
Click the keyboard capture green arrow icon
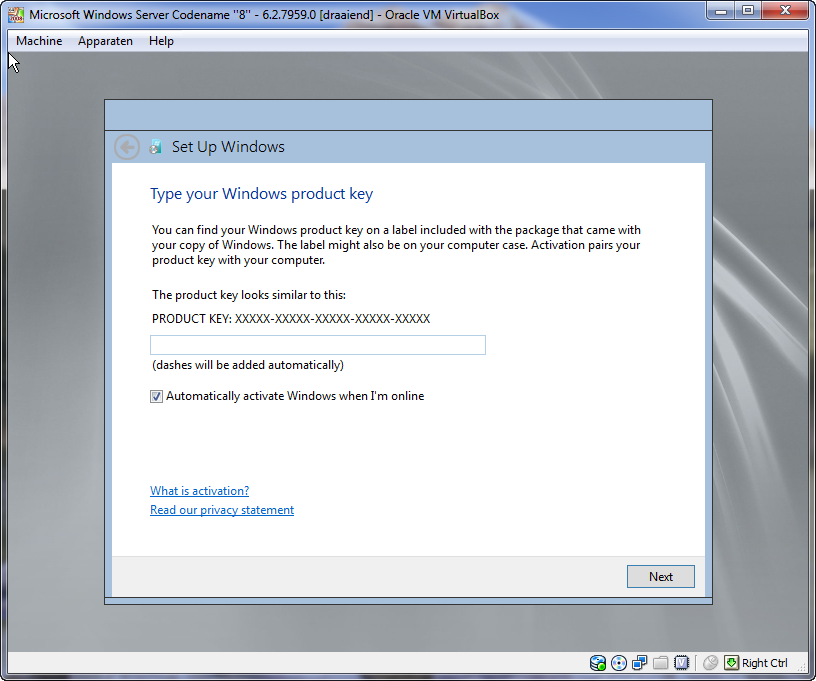point(731,663)
